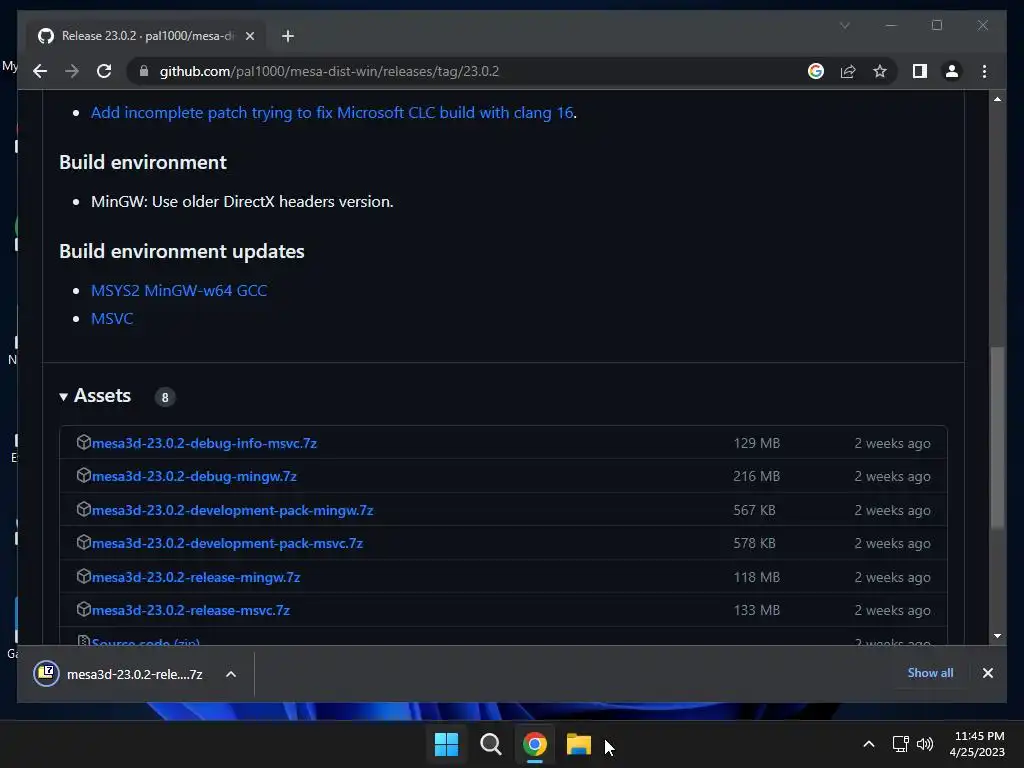Click the share page icon

click(x=848, y=71)
